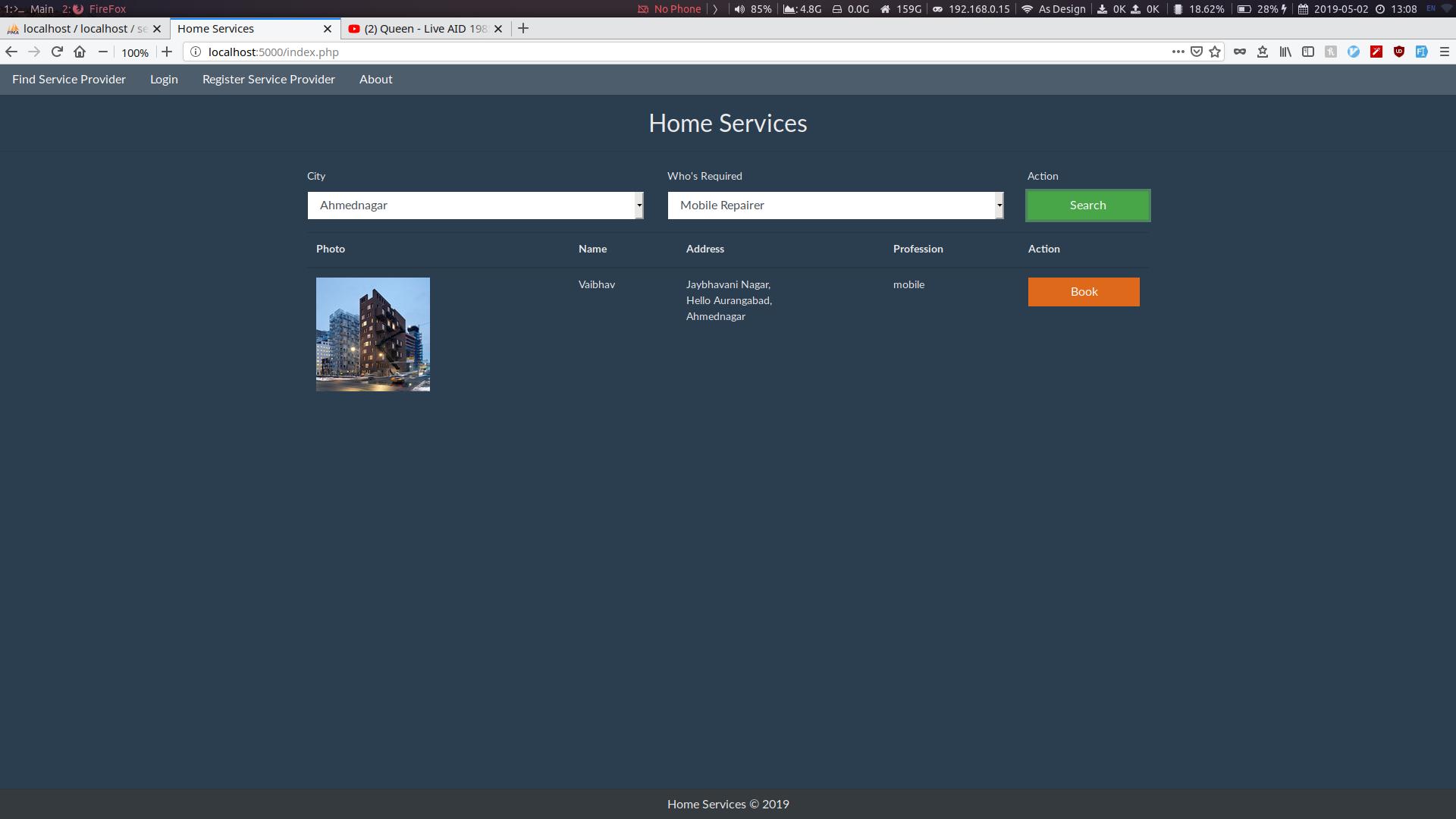
Task: Click the Book button for Vaibhav
Action: (1084, 291)
